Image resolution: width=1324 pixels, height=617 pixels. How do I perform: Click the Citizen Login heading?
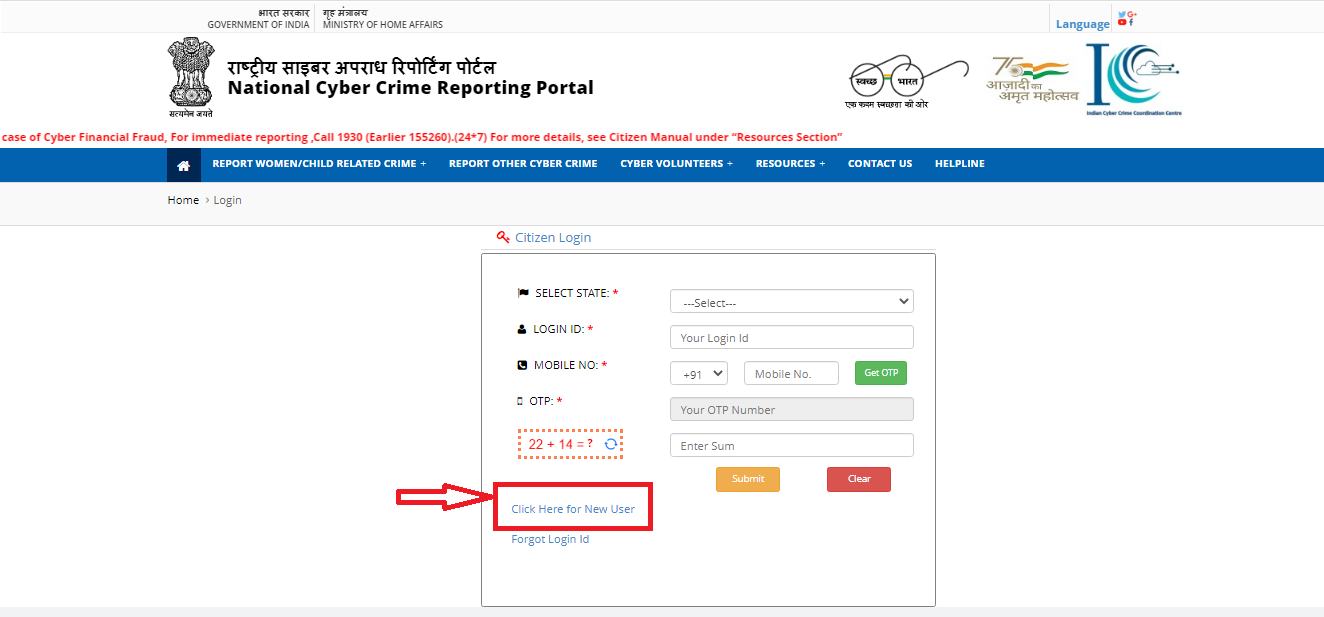tap(553, 238)
